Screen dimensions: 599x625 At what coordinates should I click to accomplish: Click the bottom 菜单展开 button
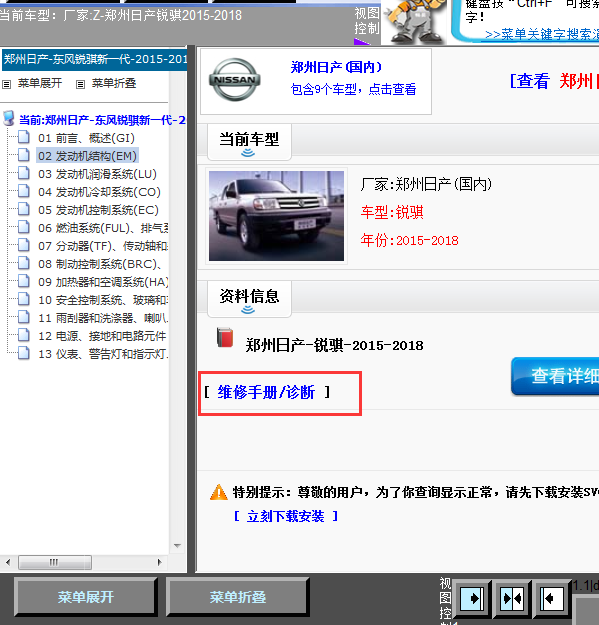point(86,597)
